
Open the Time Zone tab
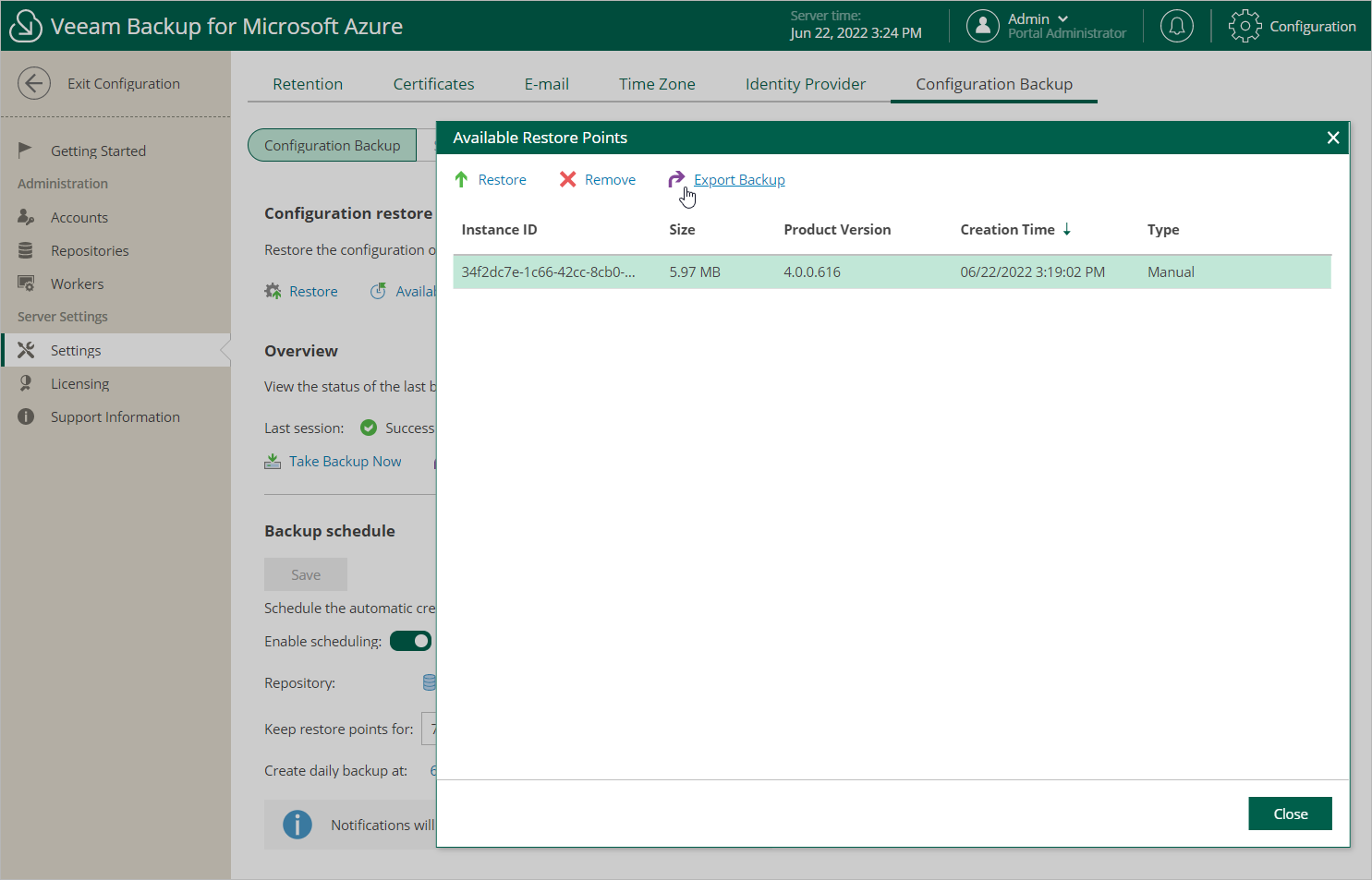(x=657, y=84)
